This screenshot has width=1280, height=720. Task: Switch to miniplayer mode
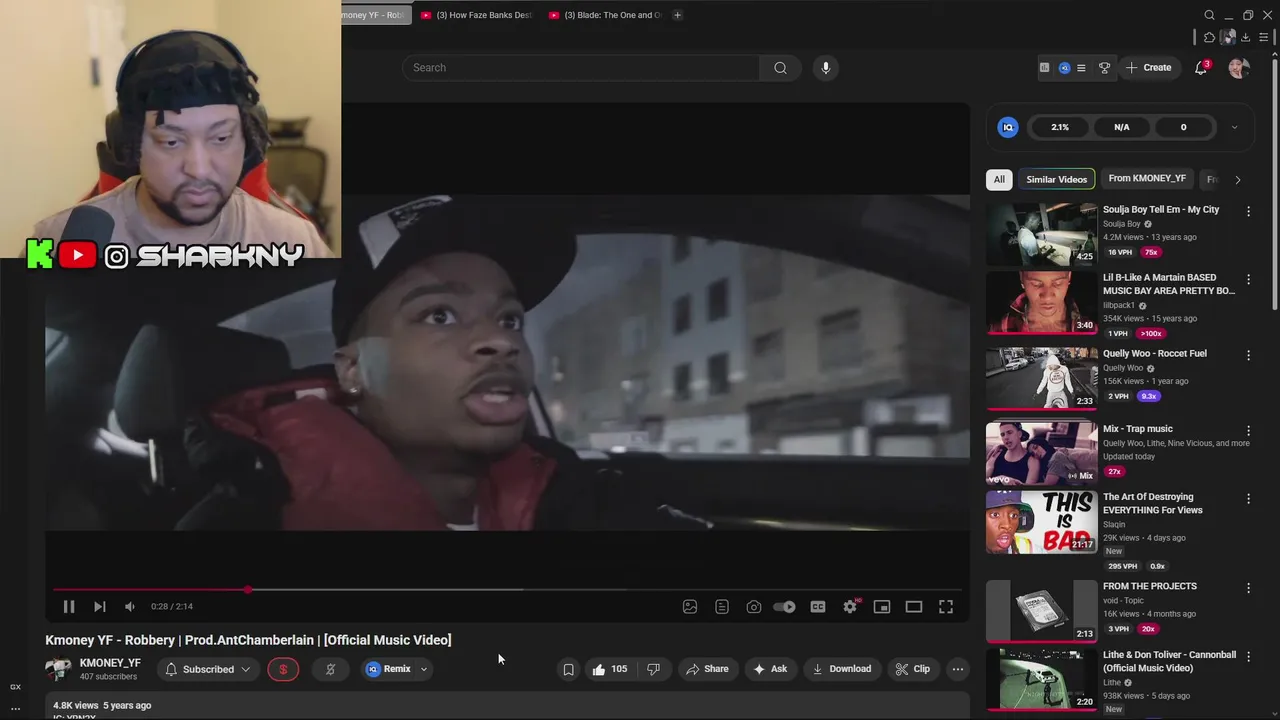click(882, 606)
